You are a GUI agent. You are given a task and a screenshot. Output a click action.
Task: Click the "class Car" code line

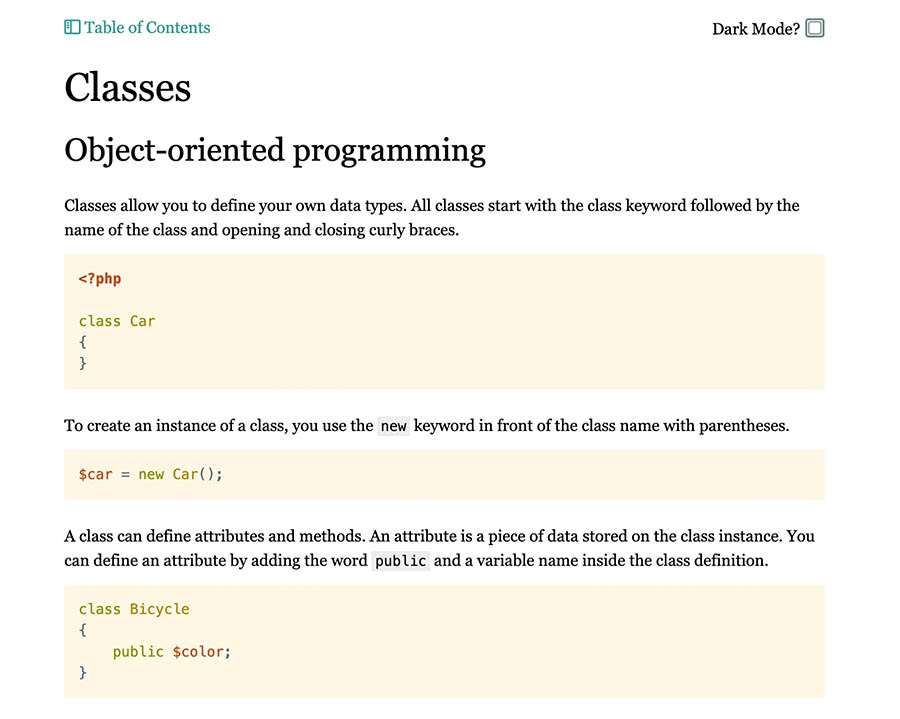click(x=117, y=321)
